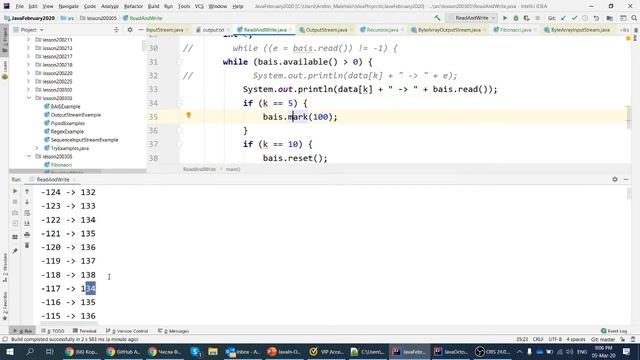The image size is (640, 360).
Task: Open the Project view dropdown
Action: (28, 30)
